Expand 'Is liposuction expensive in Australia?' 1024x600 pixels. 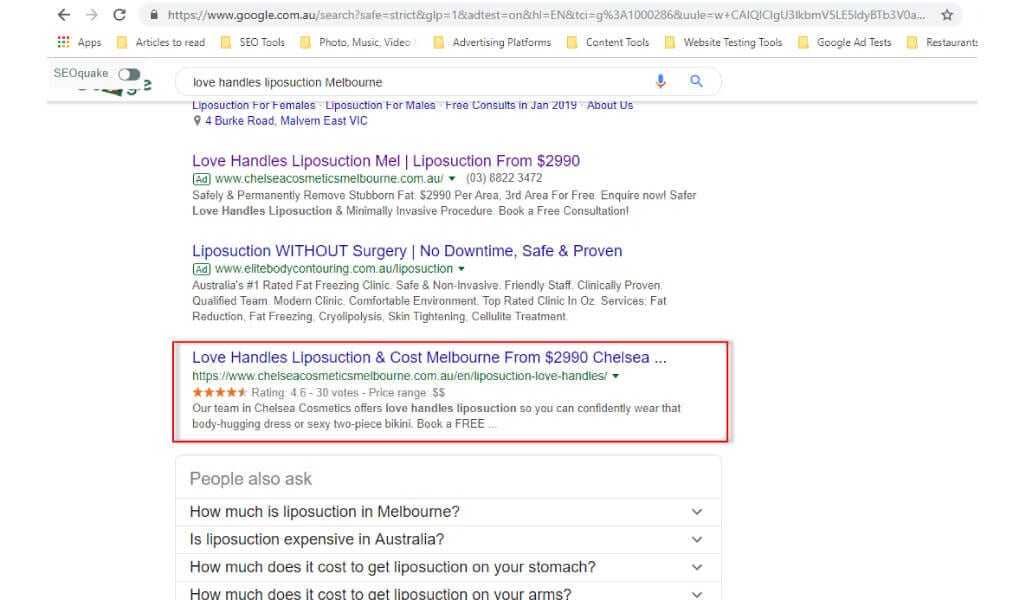(448, 540)
